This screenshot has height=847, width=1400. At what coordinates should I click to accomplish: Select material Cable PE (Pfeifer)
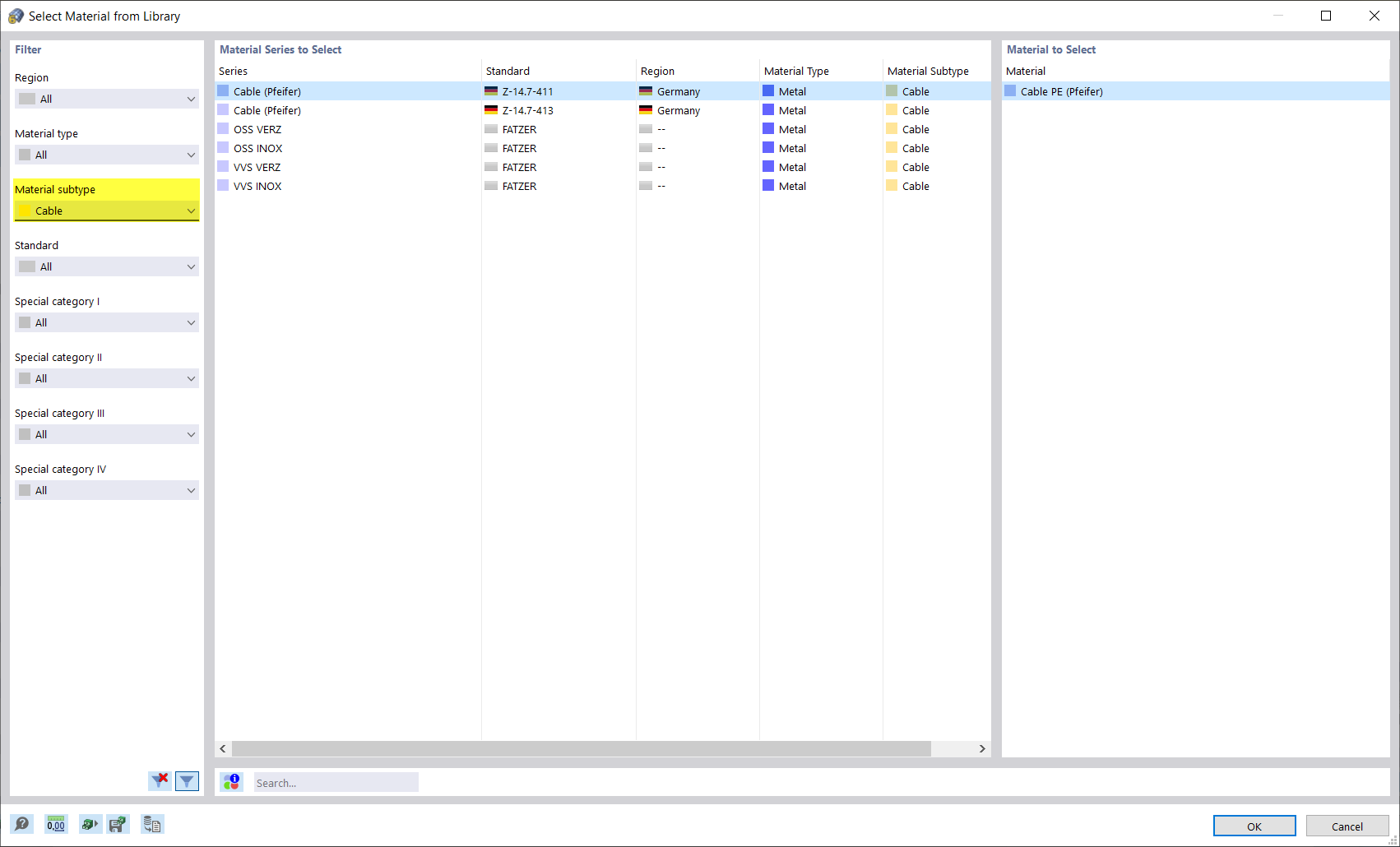click(x=1195, y=91)
